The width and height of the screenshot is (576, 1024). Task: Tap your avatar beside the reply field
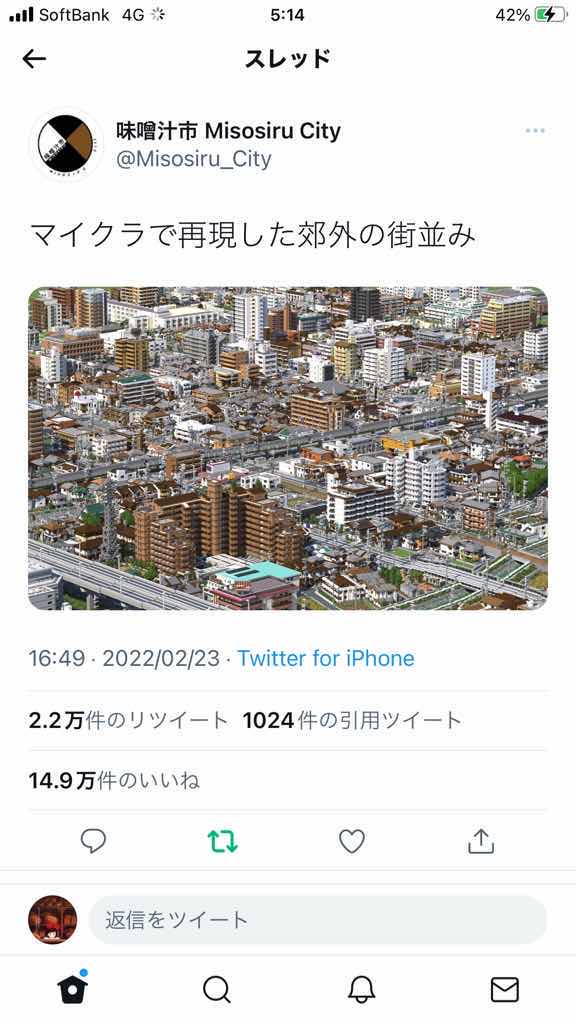click(53, 920)
